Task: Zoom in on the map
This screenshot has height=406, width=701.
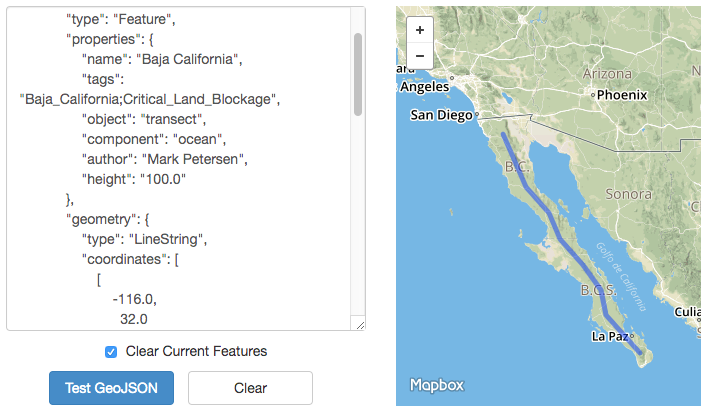Action: point(420,30)
